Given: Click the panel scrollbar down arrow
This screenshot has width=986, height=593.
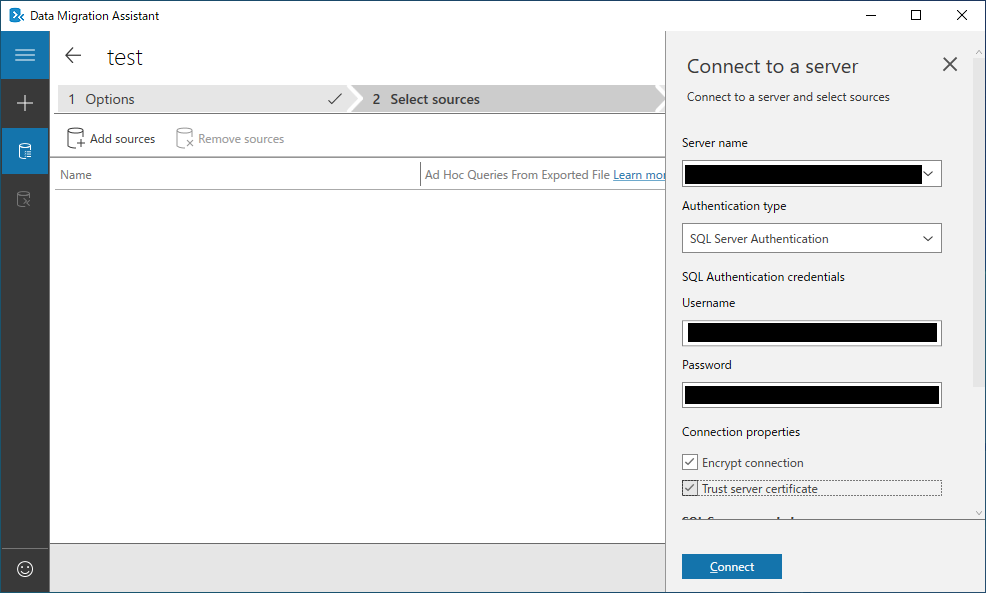Looking at the screenshot, I should coord(978,513).
